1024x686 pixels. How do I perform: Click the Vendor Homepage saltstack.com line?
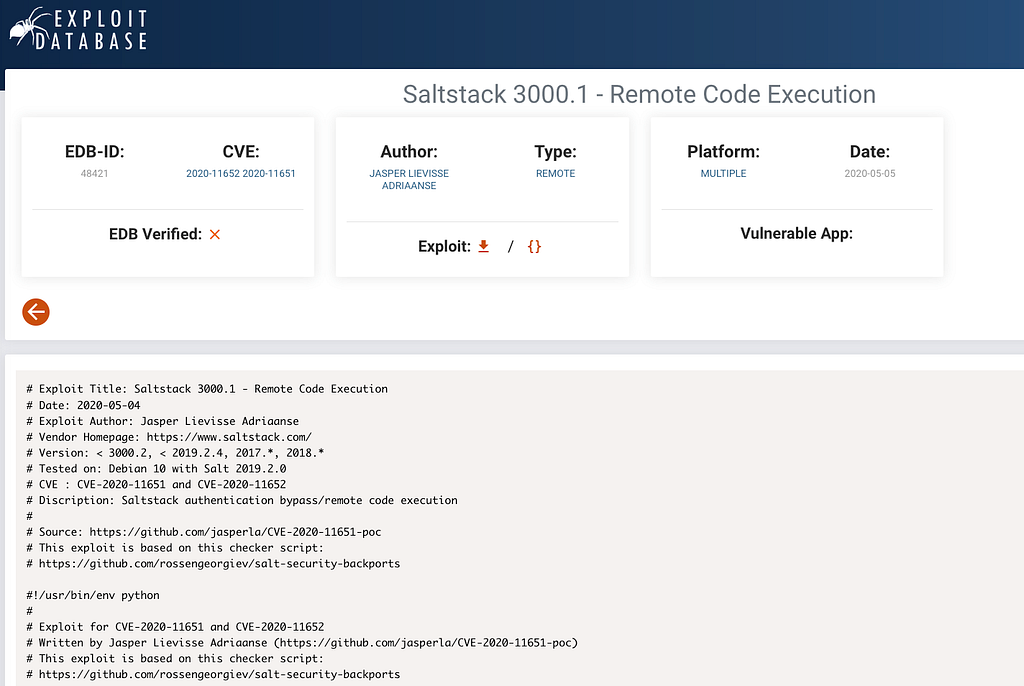[169, 436]
